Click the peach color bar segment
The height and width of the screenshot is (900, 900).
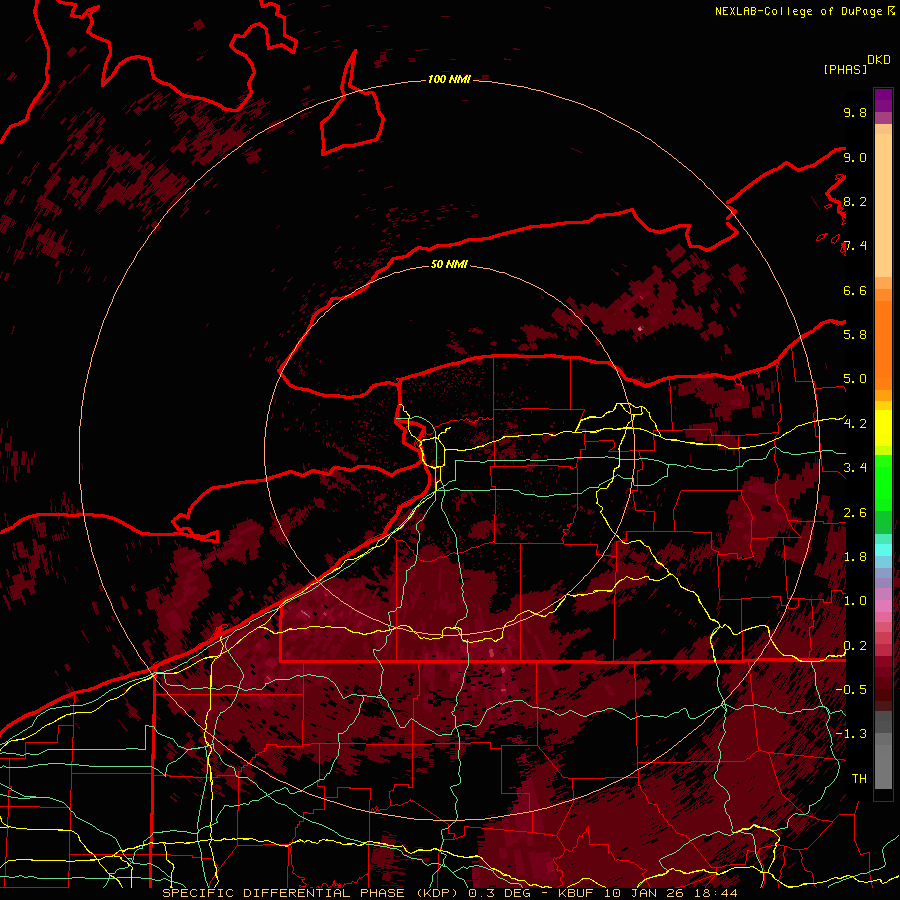pyautogui.click(x=883, y=205)
